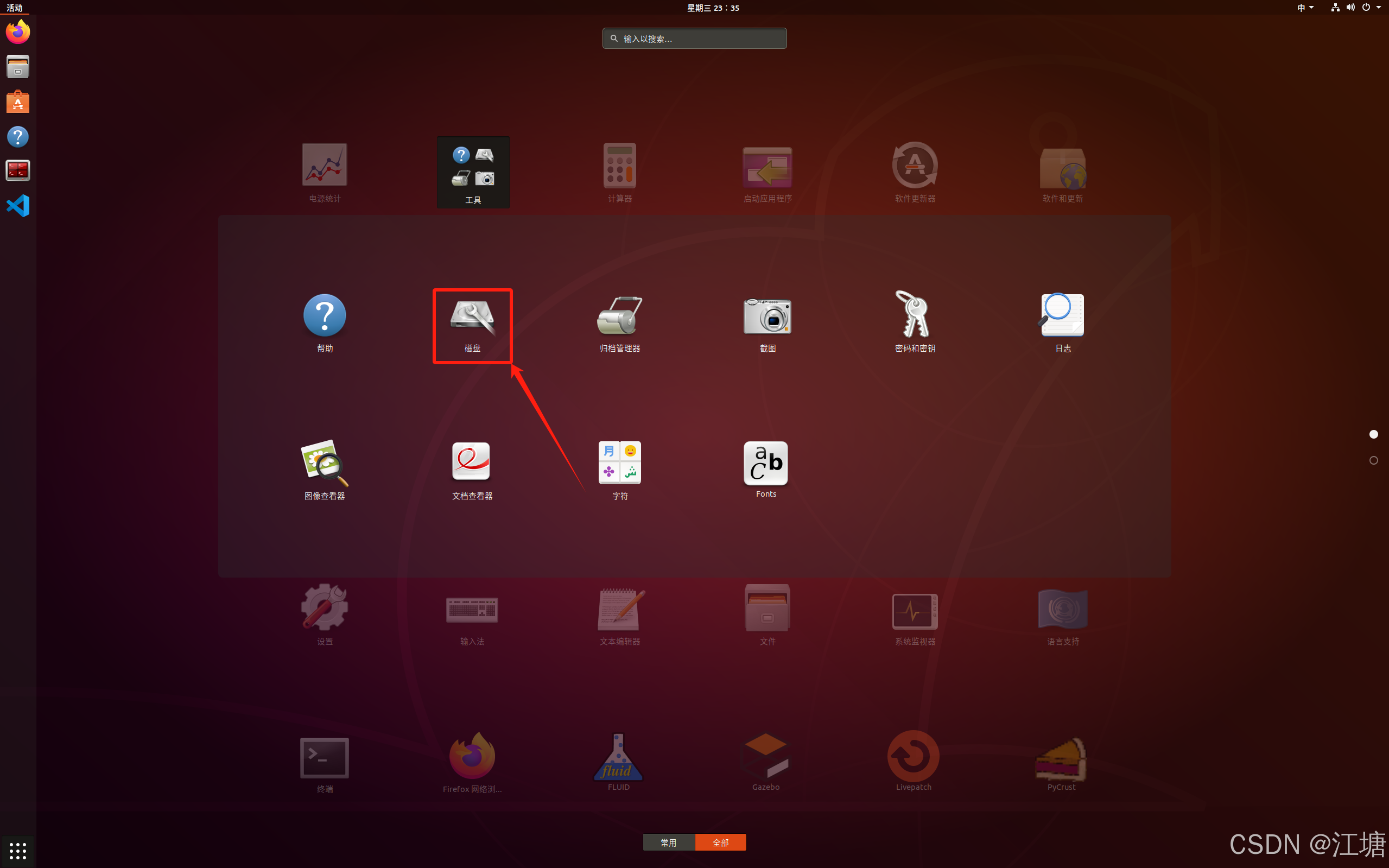Open Archive Manager (归档管理器)

point(619,318)
